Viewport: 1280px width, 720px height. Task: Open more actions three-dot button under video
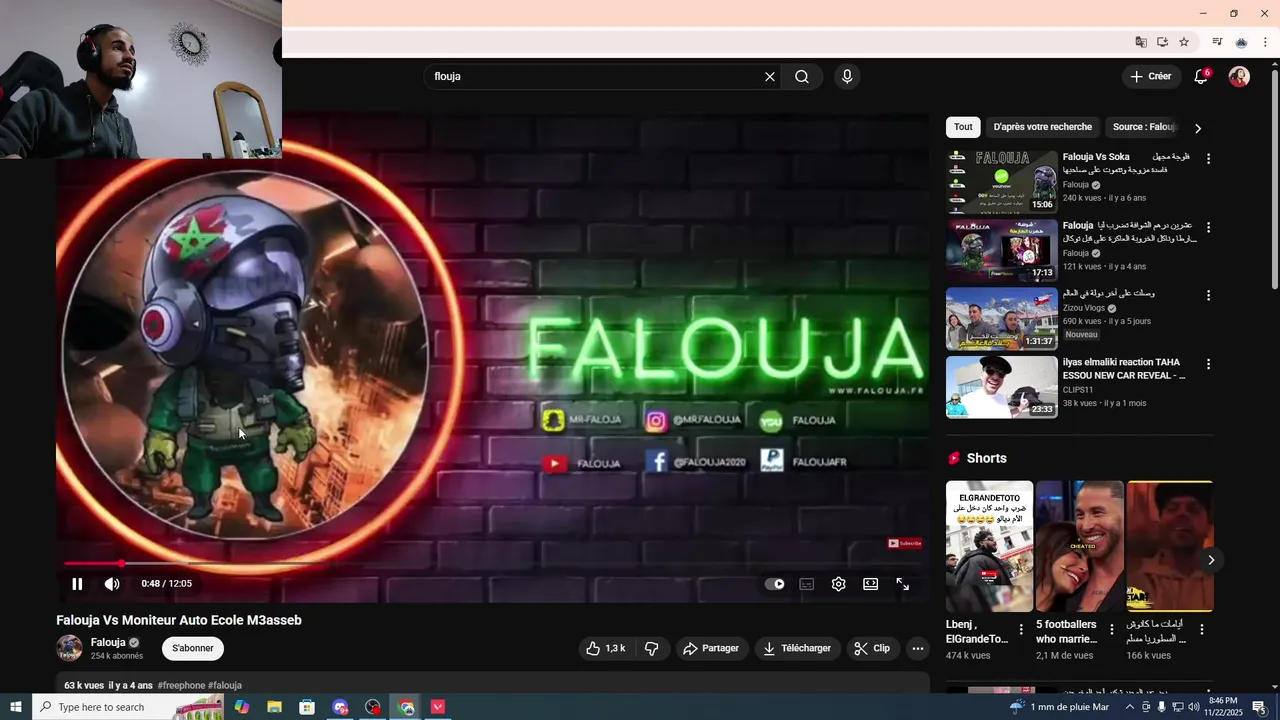918,648
